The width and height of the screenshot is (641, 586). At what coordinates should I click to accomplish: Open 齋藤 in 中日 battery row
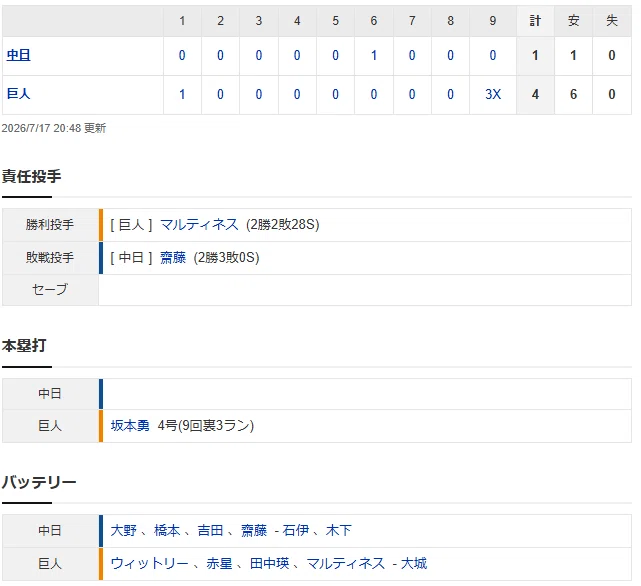pos(254,530)
